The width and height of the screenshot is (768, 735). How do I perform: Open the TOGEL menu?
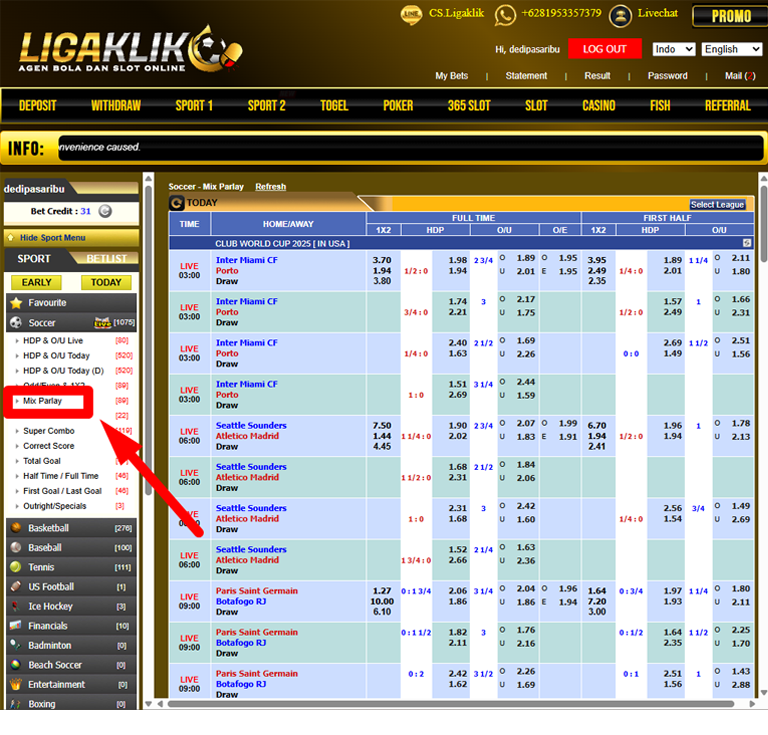click(334, 106)
